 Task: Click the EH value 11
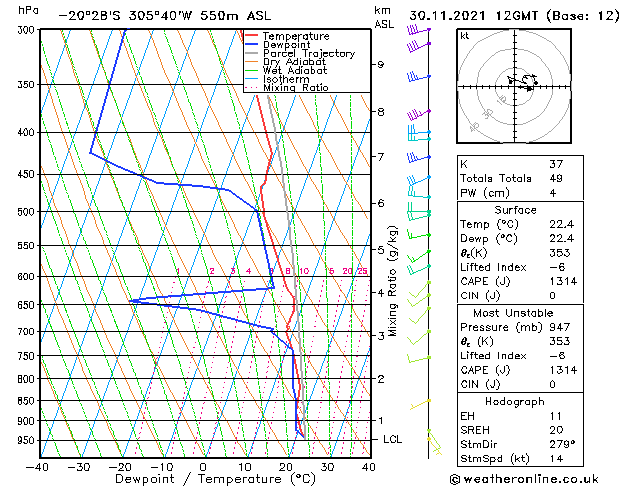pos(556,416)
